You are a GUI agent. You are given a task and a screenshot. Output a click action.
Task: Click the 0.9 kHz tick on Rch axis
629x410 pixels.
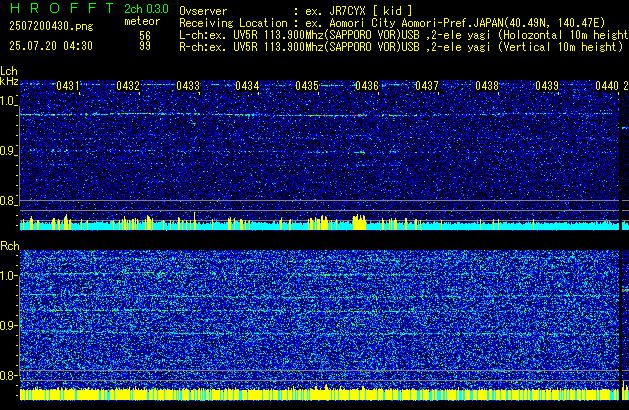click(x=8, y=325)
